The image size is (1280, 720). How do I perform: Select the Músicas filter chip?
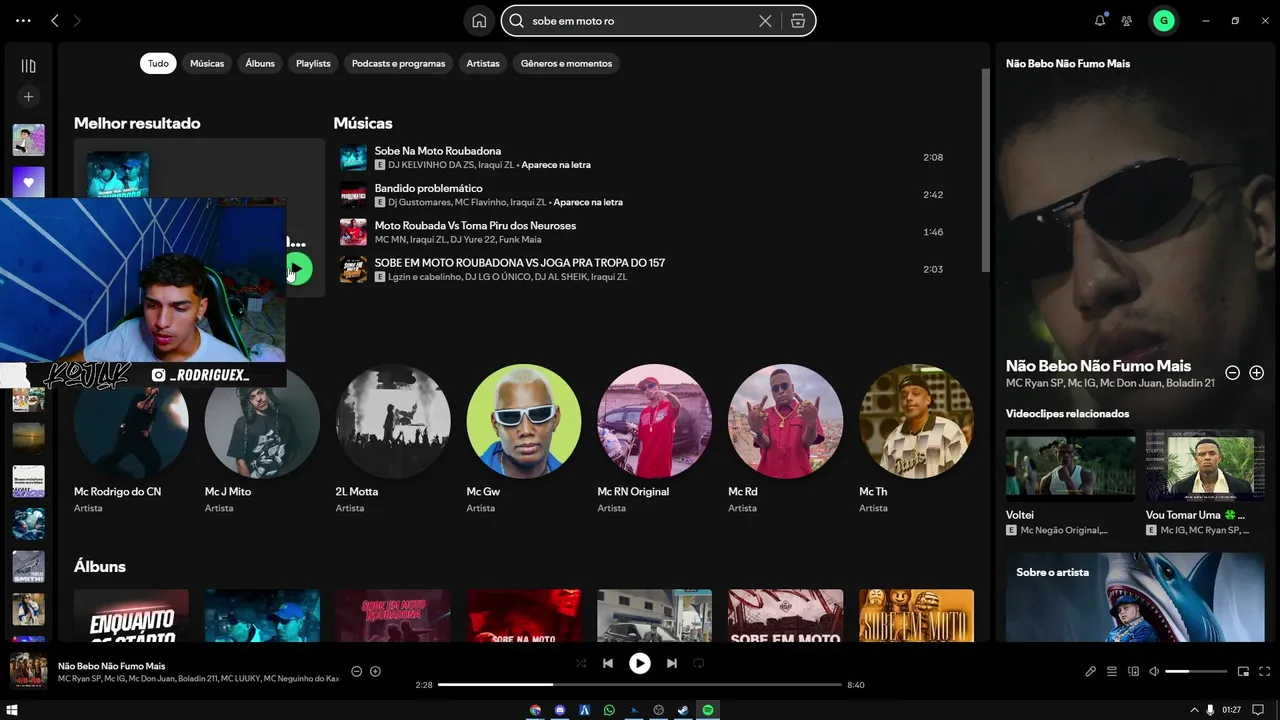[x=207, y=63]
